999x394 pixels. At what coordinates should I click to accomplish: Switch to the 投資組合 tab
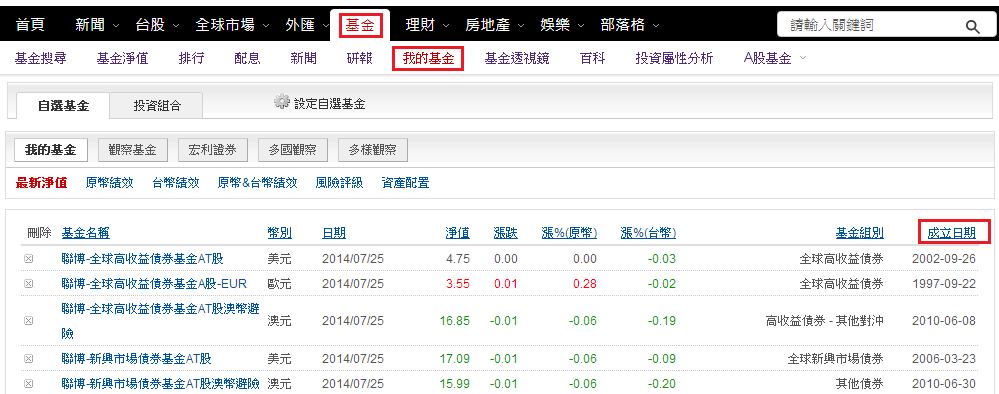point(157,106)
